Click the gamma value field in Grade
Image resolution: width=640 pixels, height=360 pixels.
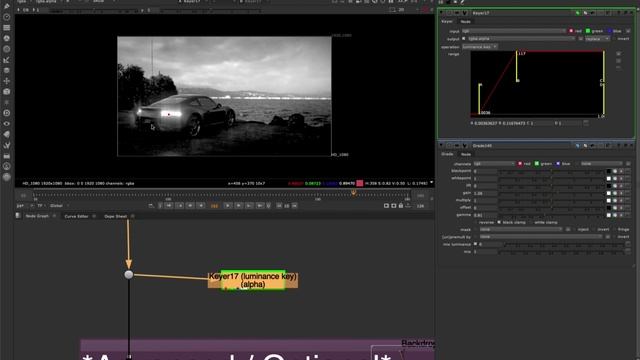(485, 215)
